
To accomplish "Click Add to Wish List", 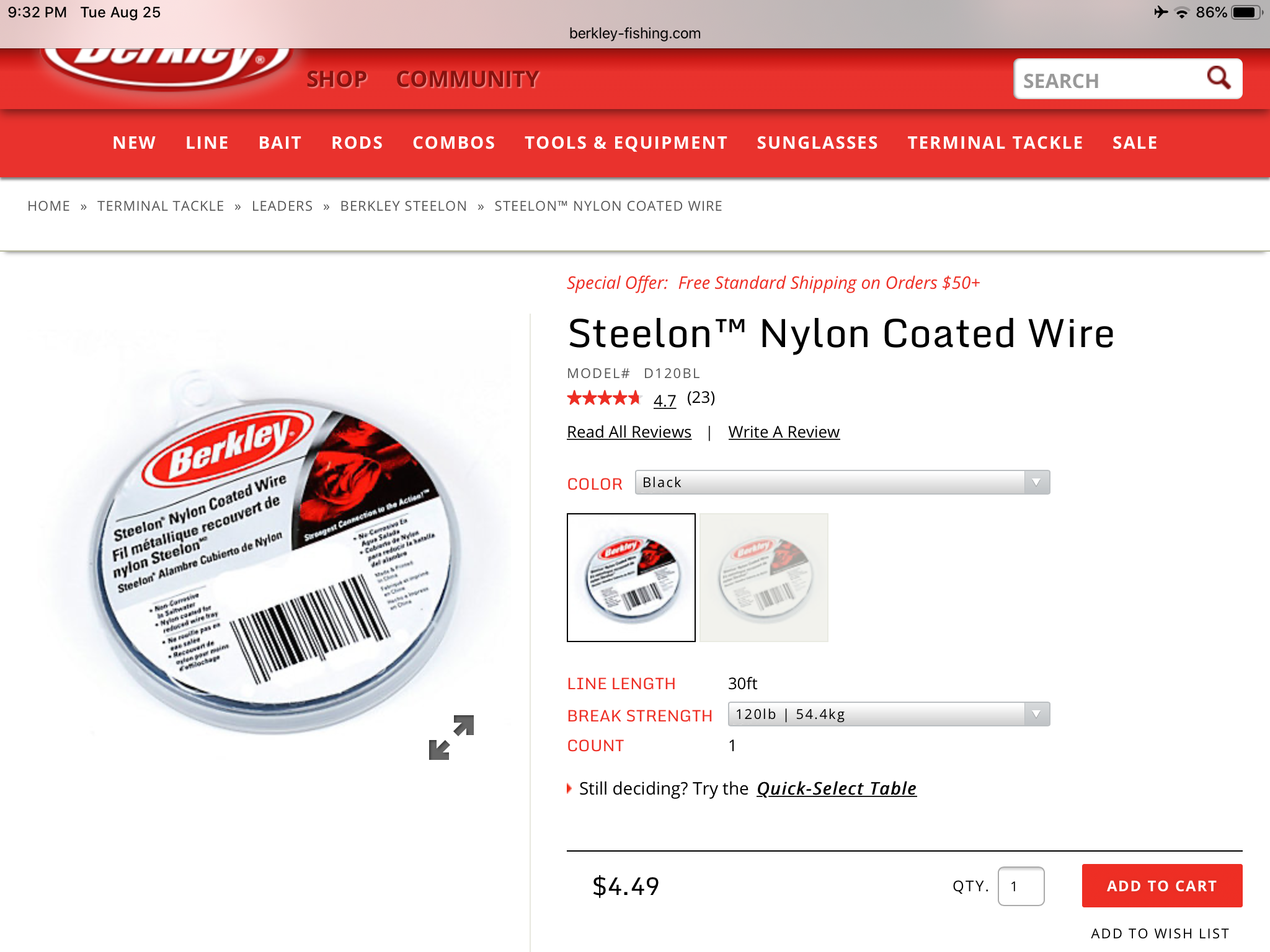I will pyautogui.click(x=1160, y=933).
